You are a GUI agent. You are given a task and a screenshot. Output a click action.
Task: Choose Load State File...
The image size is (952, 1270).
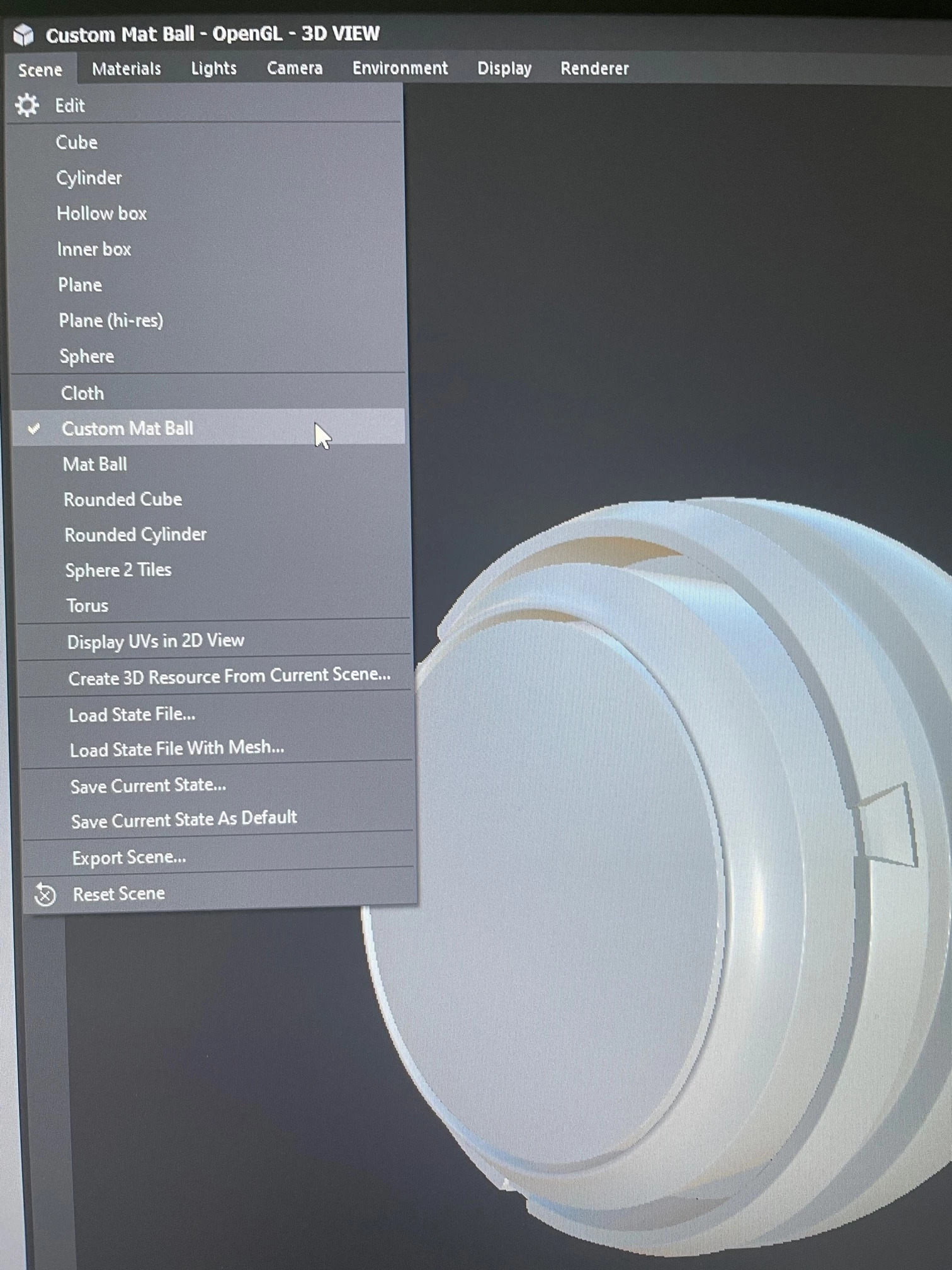(216, 714)
